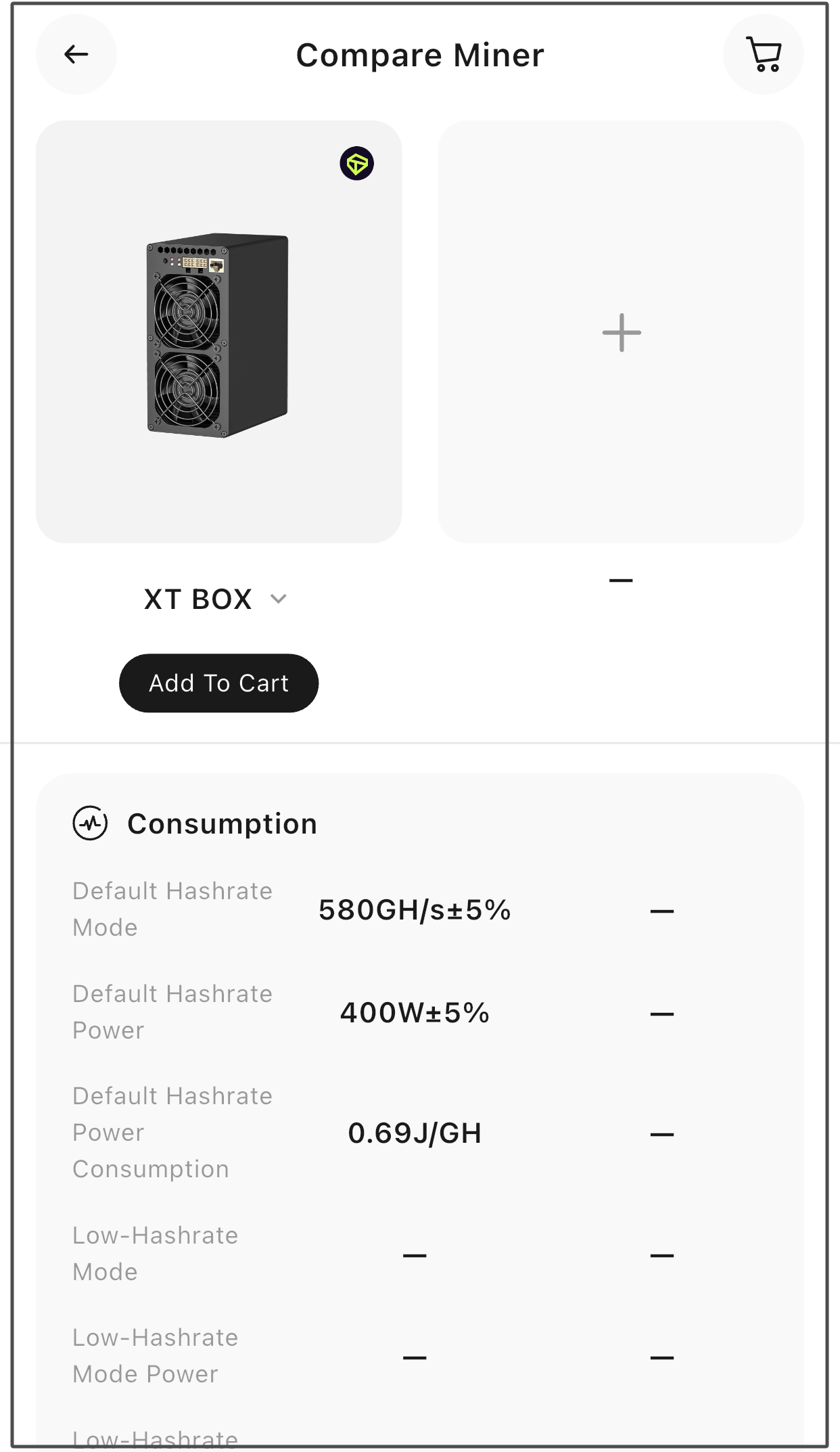This screenshot has height=1452, width=840.
Task: Go back using the arrow icon
Action: point(76,54)
